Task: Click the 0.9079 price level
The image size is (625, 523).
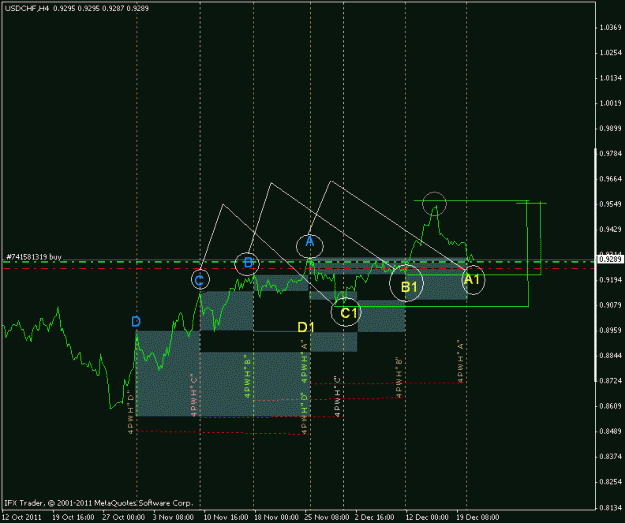Action: 610,305
